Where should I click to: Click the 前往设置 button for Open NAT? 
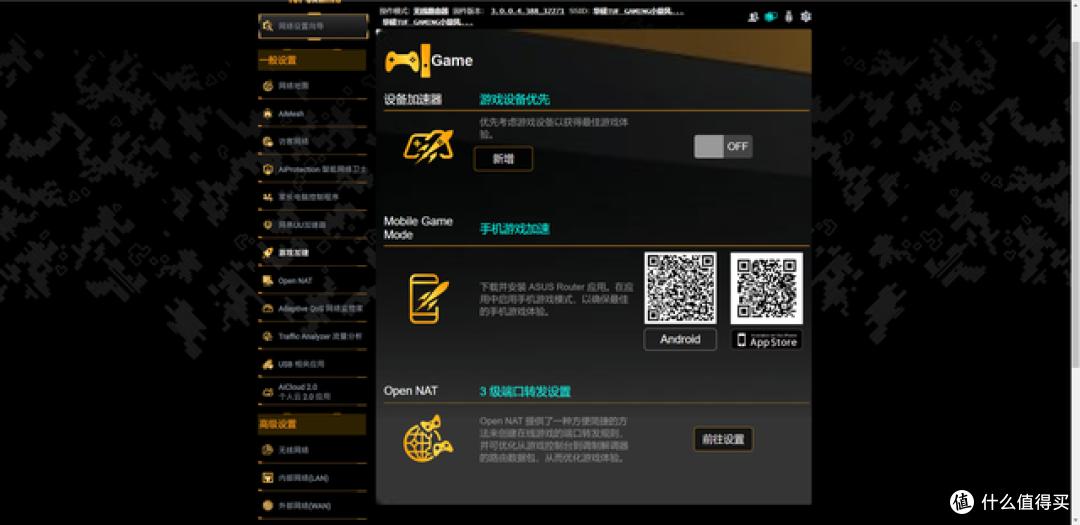pos(723,440)
